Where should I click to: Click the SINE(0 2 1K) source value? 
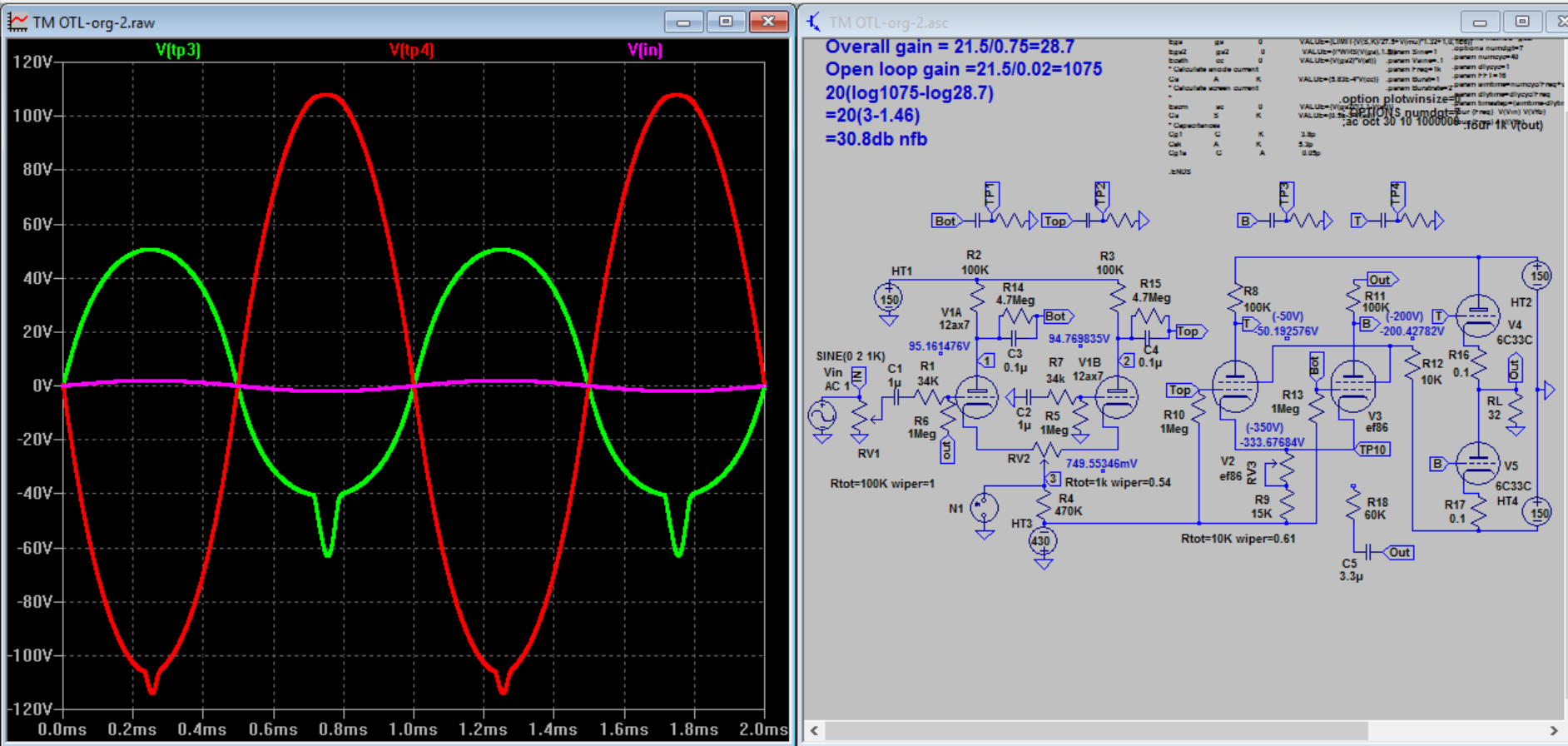[x=851, y=356]
